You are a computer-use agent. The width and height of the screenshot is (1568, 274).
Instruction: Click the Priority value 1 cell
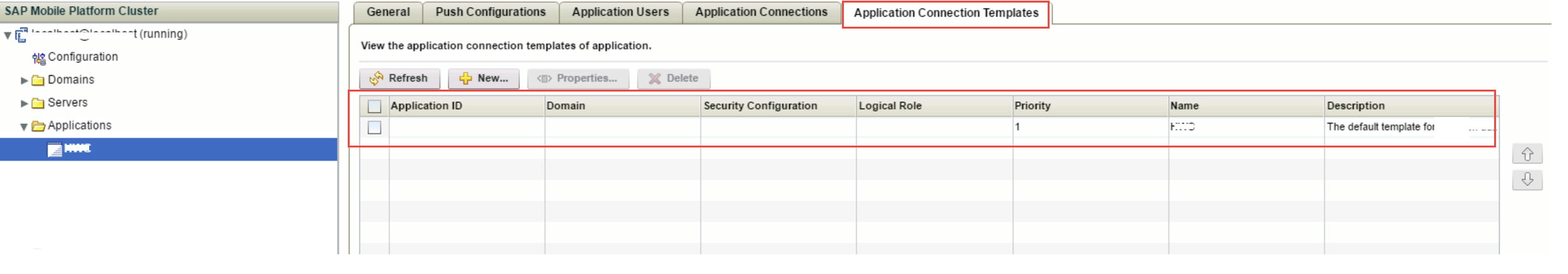point(1090,127)
